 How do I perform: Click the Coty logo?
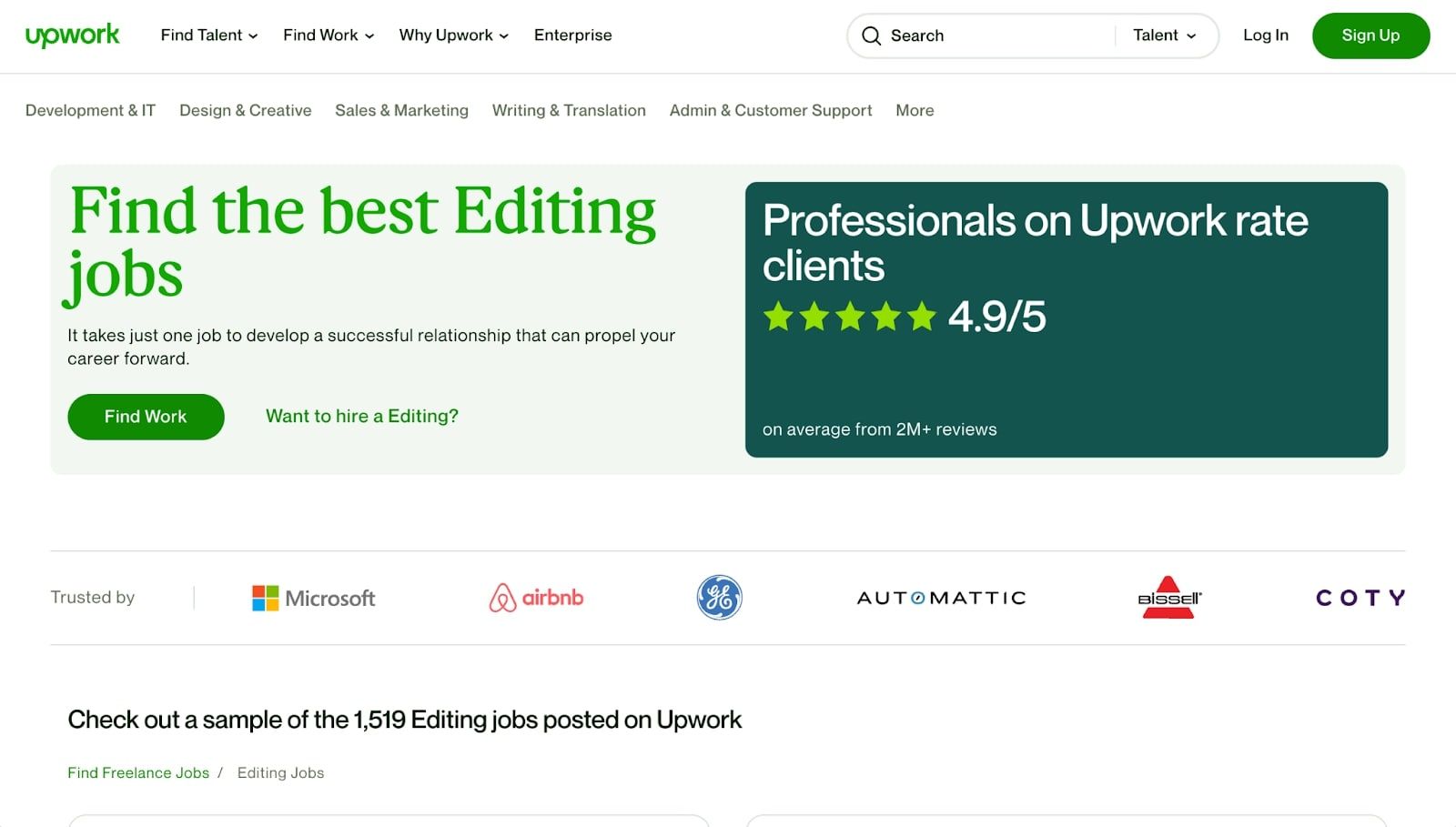(1359, 598)
